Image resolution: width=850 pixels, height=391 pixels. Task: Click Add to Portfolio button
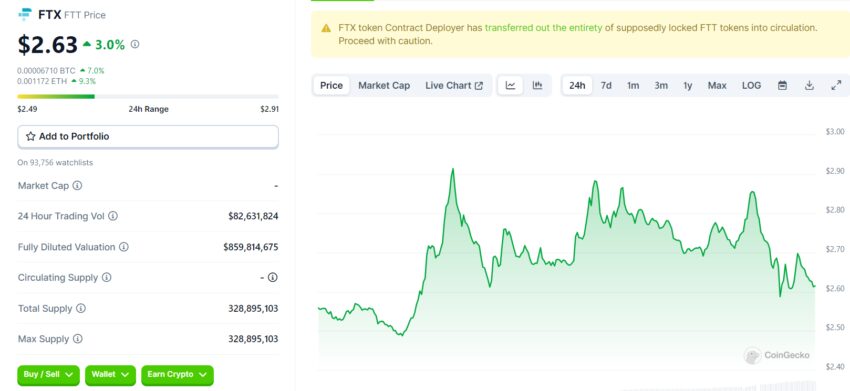tap(148, 137)
